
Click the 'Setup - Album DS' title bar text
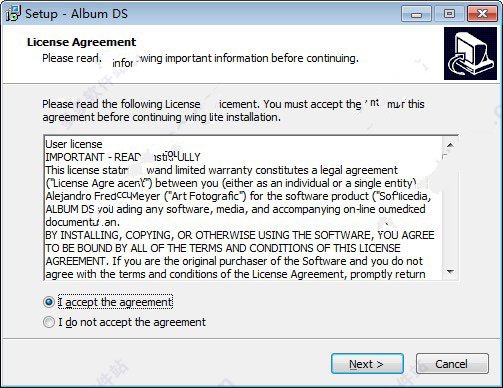coord(76,14)
